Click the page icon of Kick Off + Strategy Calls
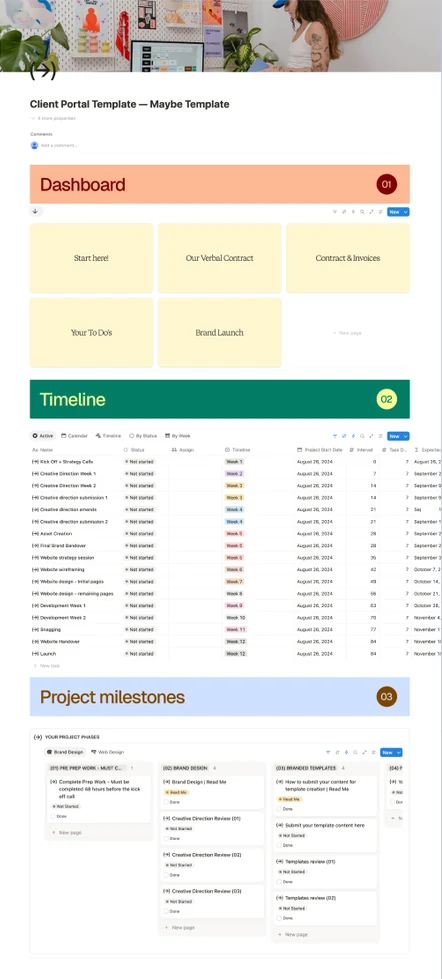This screenshot has width=442, height=979. pyautogui.click(x=35, y=461)
